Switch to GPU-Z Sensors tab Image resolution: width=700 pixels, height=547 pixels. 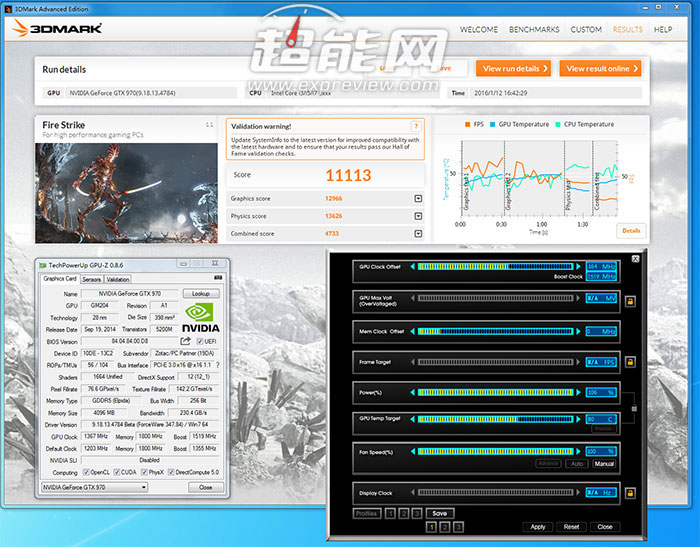pos(92,279)
